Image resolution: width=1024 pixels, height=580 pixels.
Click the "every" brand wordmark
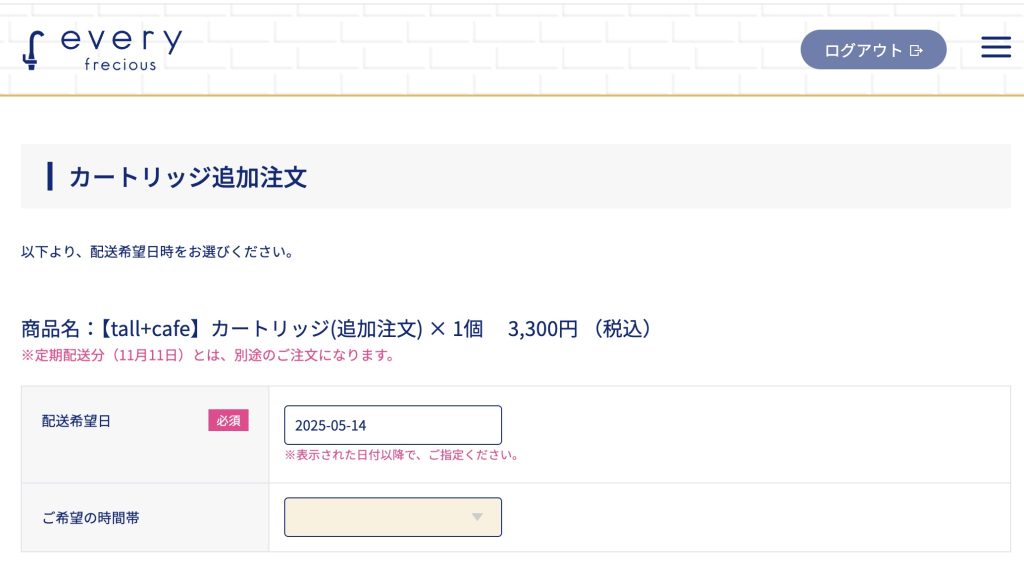(121, 42)
